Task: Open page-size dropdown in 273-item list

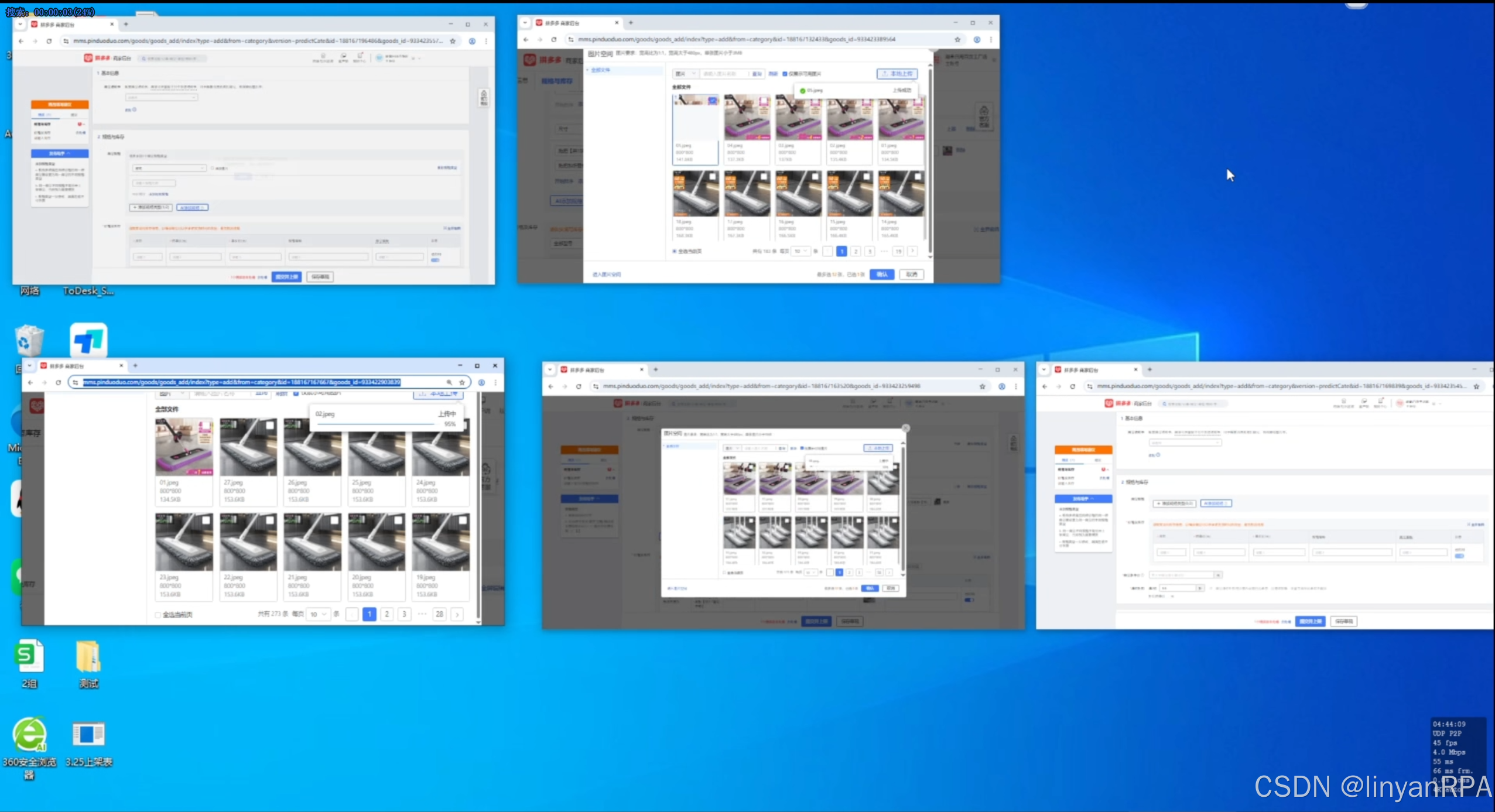Action: click(x=319, y=614)
